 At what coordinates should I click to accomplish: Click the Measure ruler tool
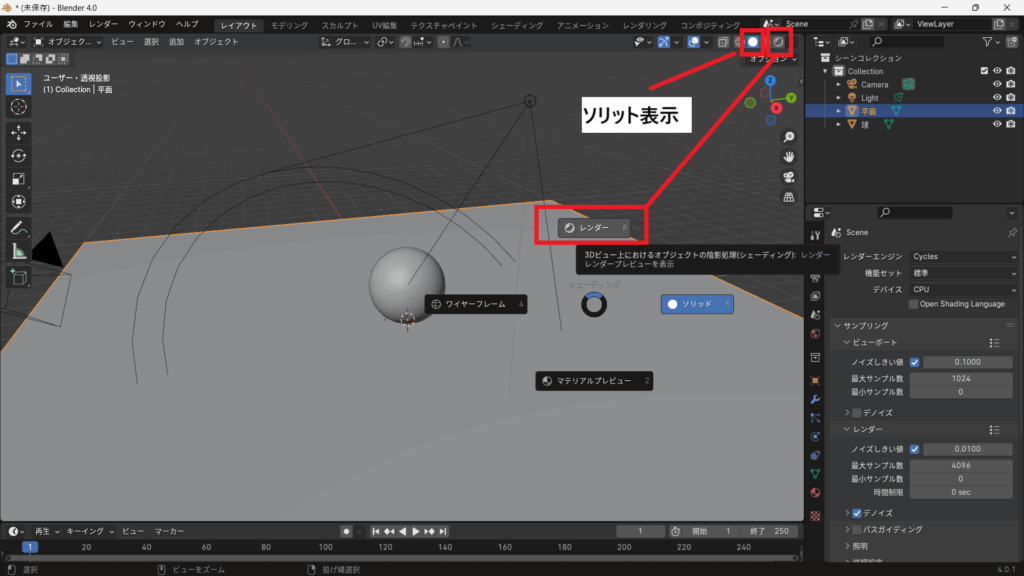click(x=18, y=251)
